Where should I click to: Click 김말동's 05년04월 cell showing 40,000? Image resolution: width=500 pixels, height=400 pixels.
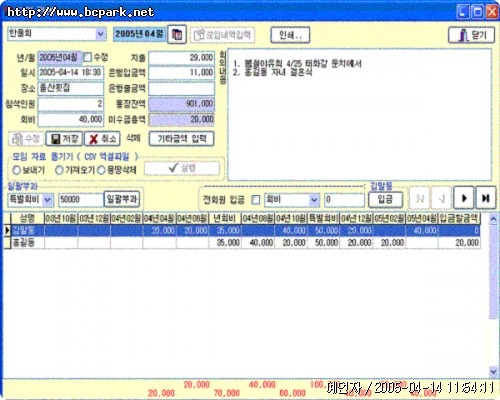[422, 230]
